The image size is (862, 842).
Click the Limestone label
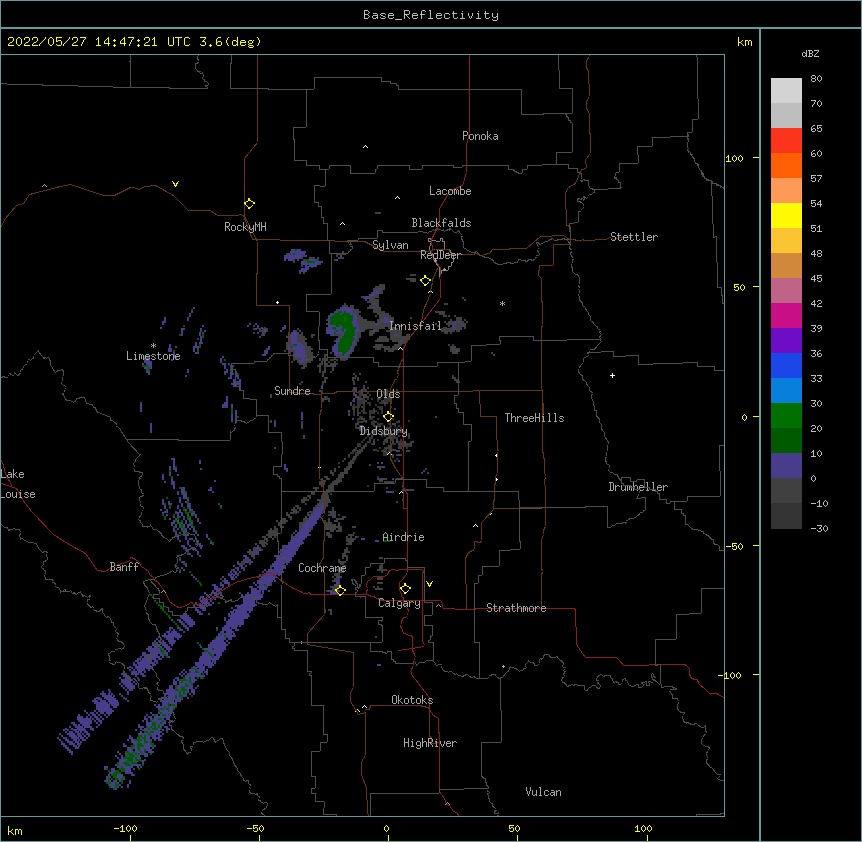(x=153, y=356)
